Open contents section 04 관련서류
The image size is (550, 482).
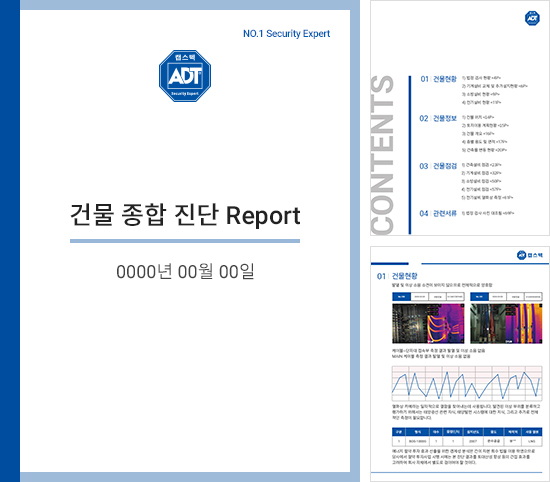(438, 213)
